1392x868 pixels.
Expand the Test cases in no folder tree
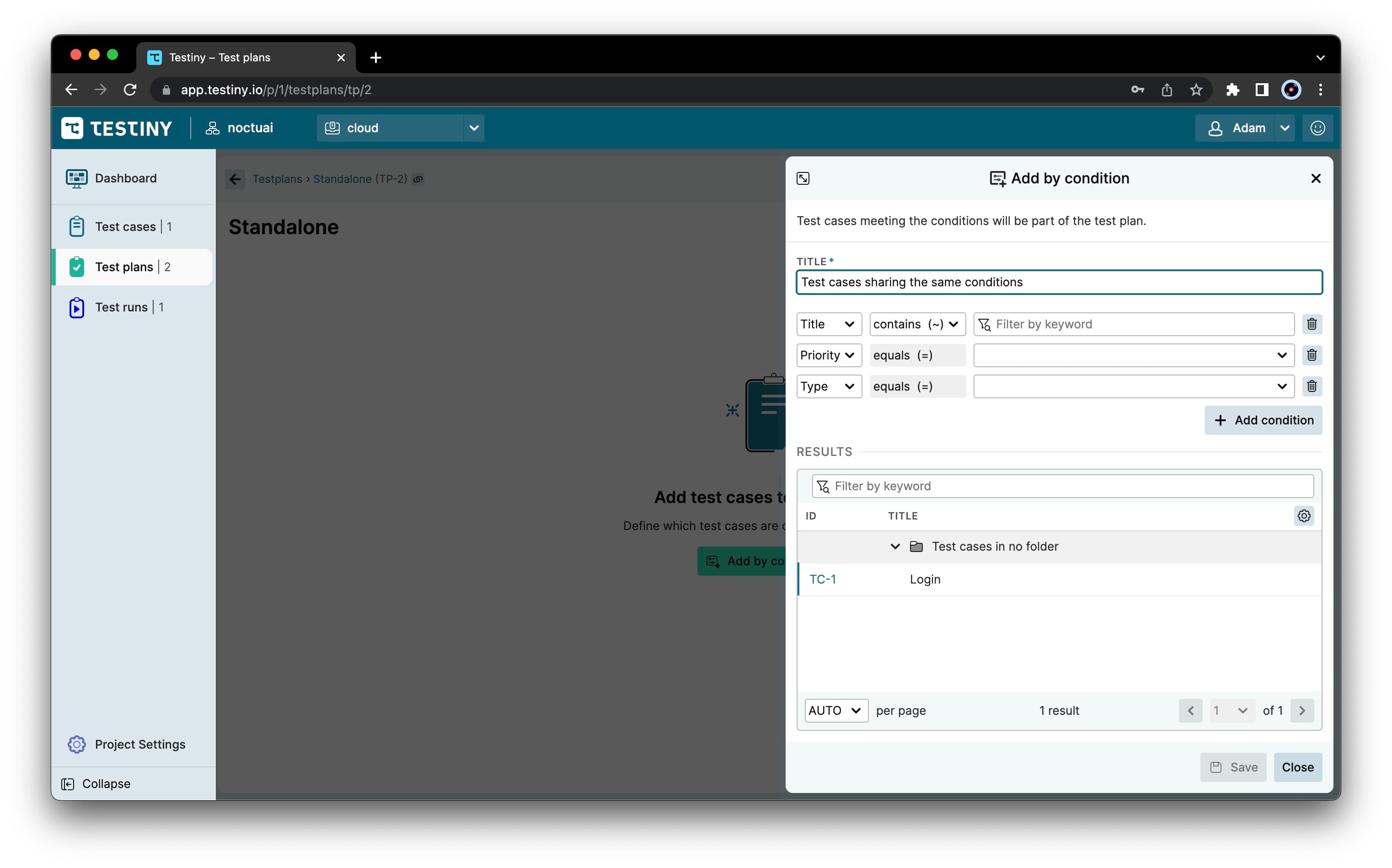(894, 546)
